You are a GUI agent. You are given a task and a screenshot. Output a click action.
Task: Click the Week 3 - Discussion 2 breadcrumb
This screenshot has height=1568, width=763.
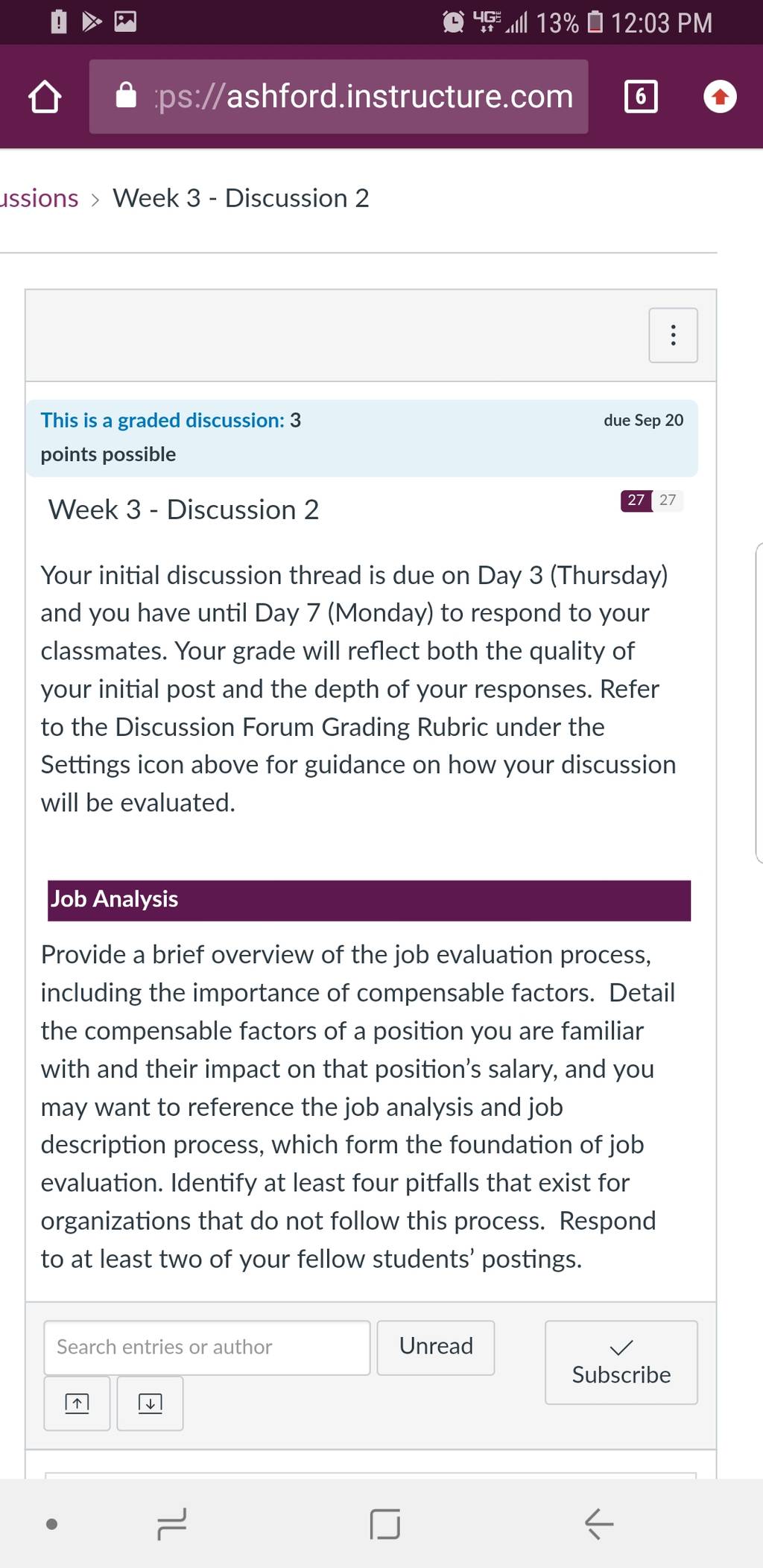[x=241, y=198]
